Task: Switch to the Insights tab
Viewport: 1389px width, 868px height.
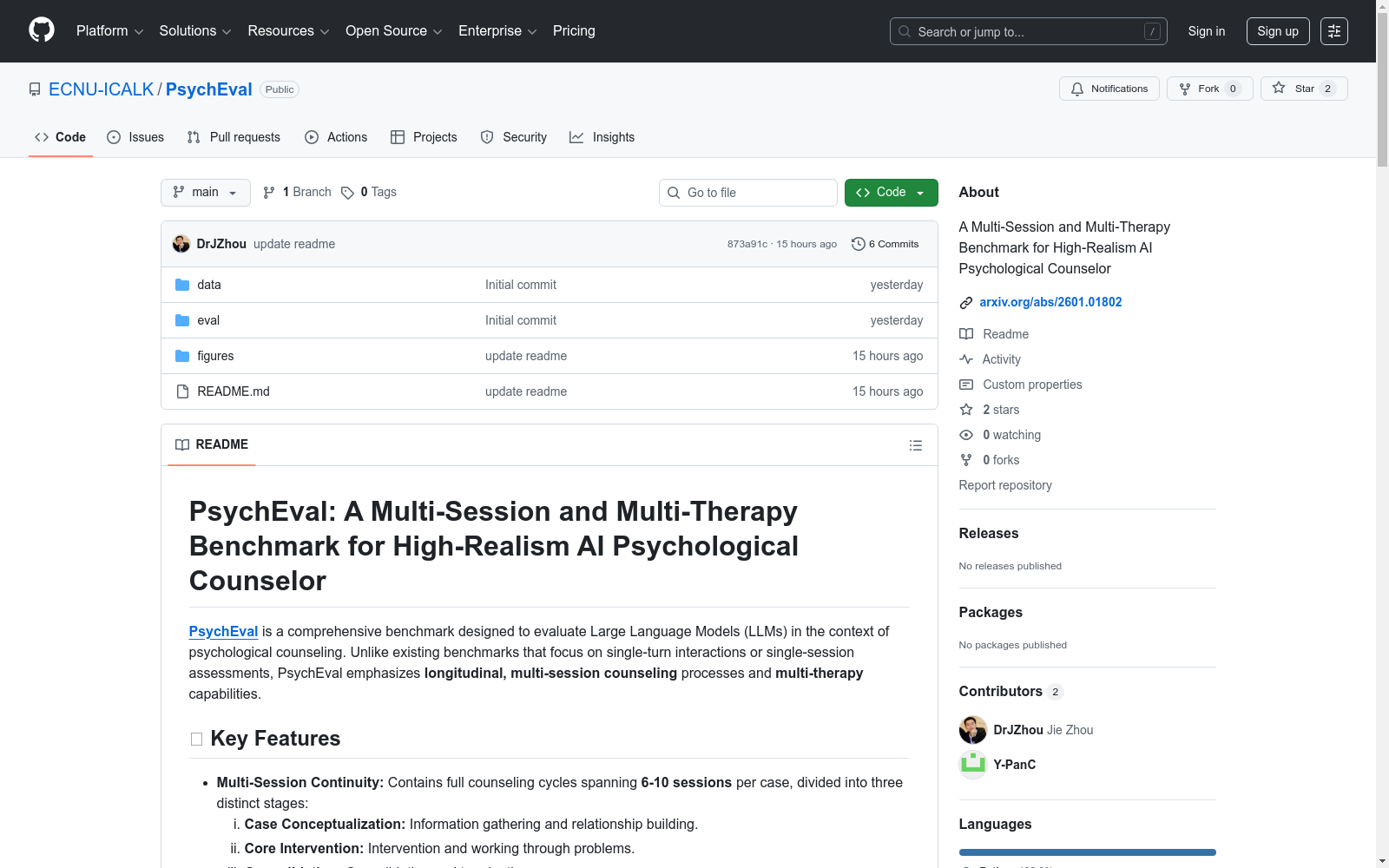Action: [x=602, y=137]
